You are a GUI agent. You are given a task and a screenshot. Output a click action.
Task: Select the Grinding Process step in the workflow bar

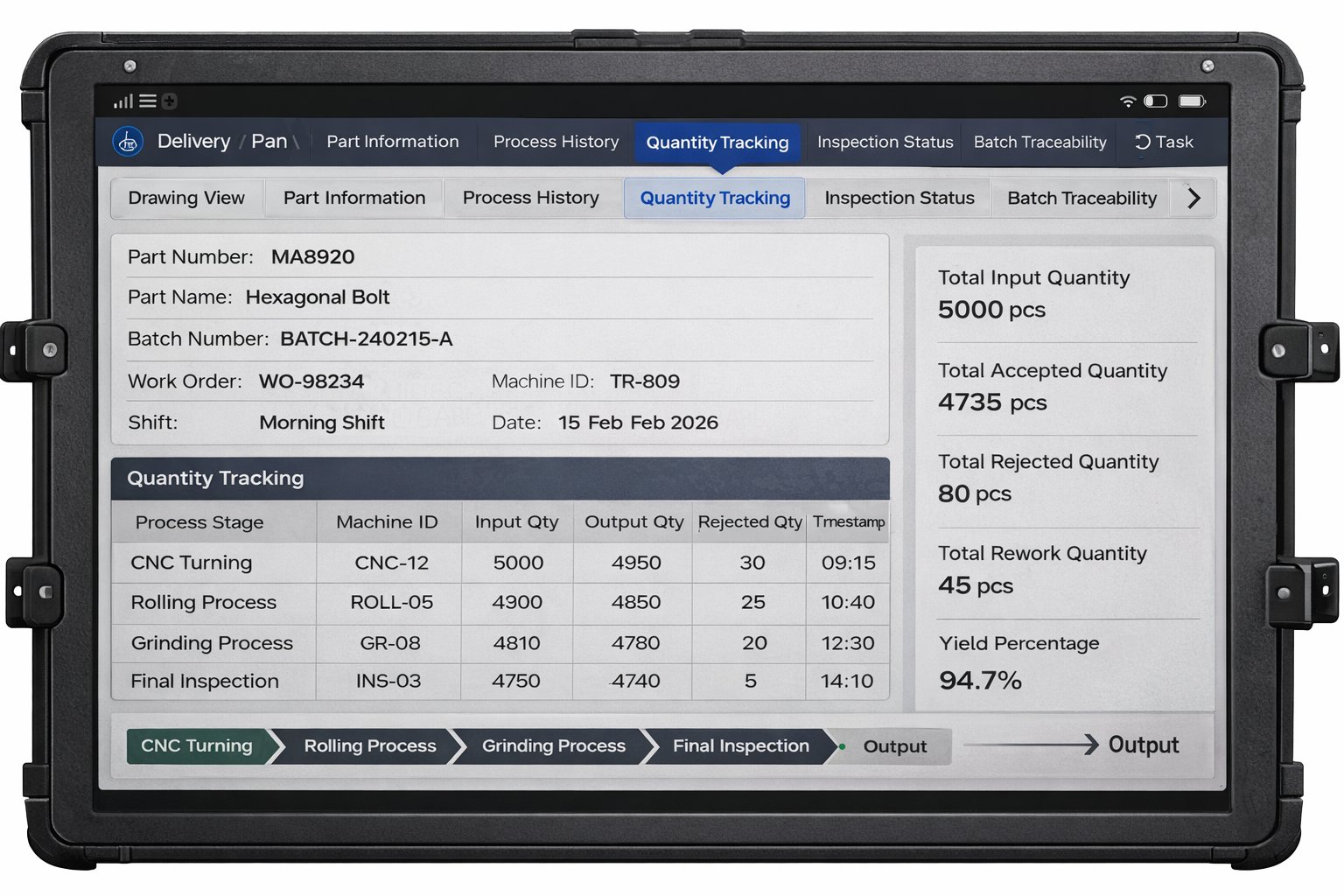pyautogui.click(x=554, y=746)
